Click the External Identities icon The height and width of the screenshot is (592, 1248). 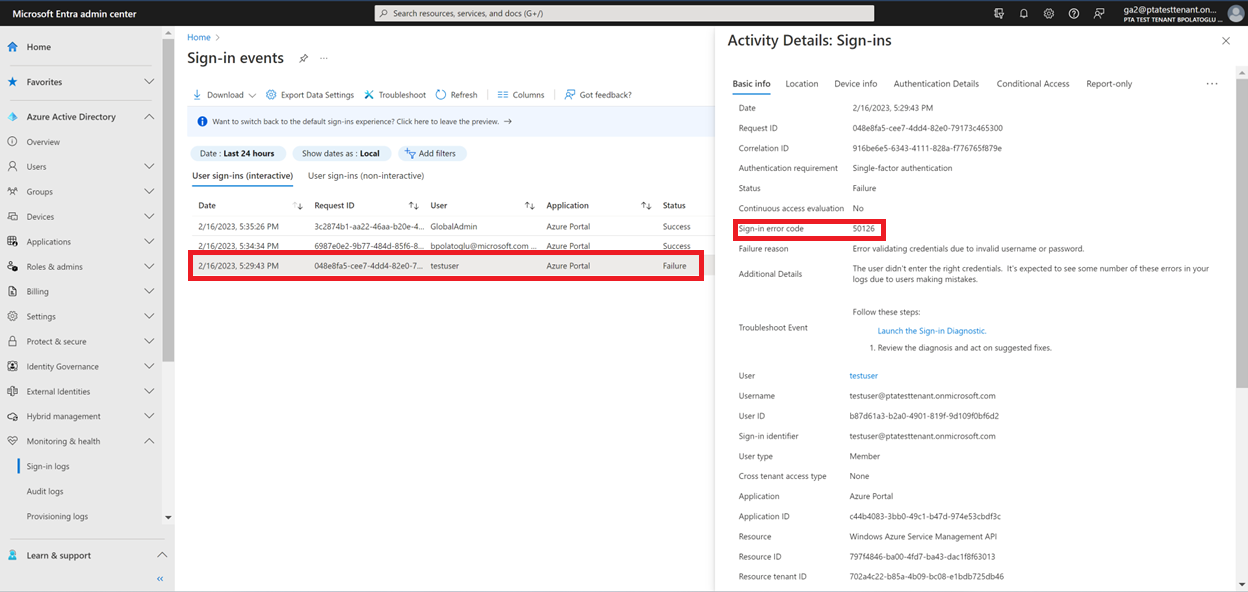tap(13, 392)
